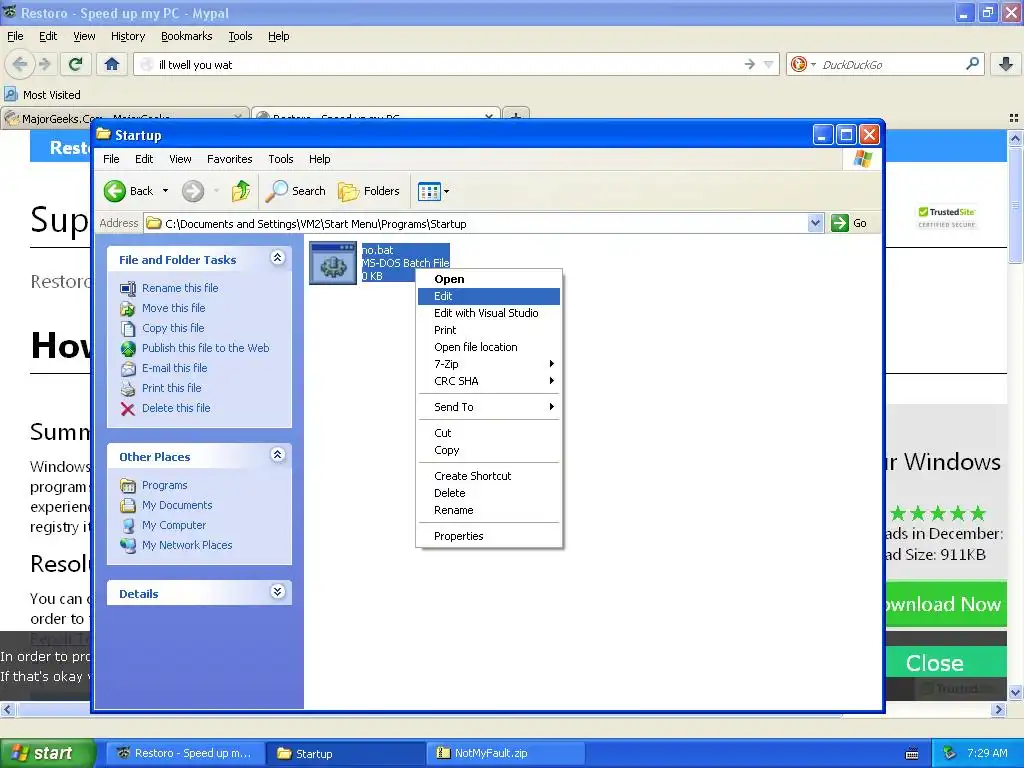Screen dimensions: 1024x768
Task: Click the Most Visited bookmark
Action: pyautogui.click(x=43, y=95)
